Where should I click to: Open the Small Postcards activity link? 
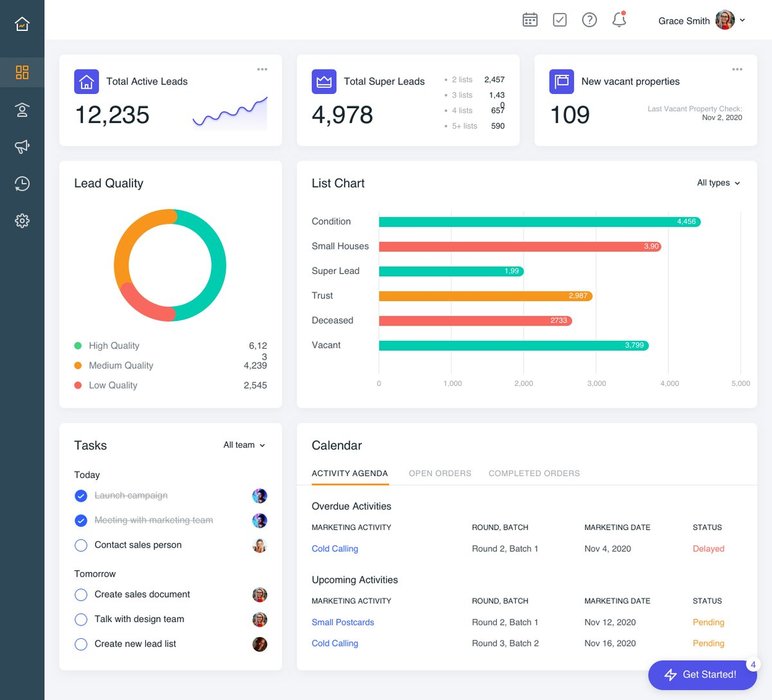tap(342, 622)
